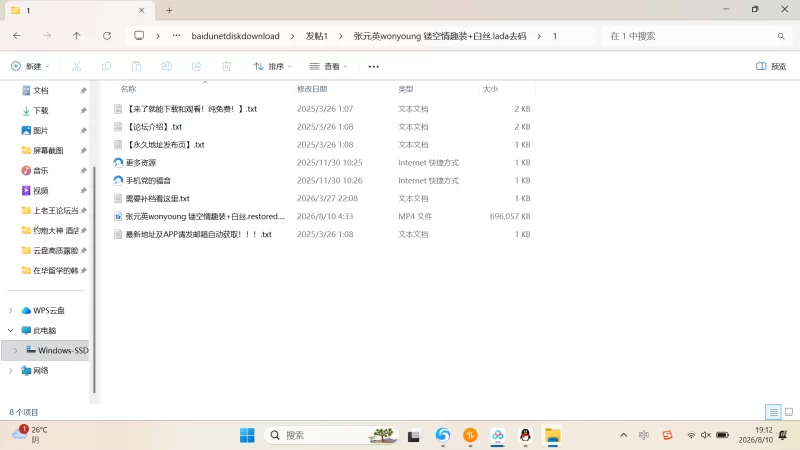
Task: Click the orange app icon in taskbar
Action: tap(470, 435)
